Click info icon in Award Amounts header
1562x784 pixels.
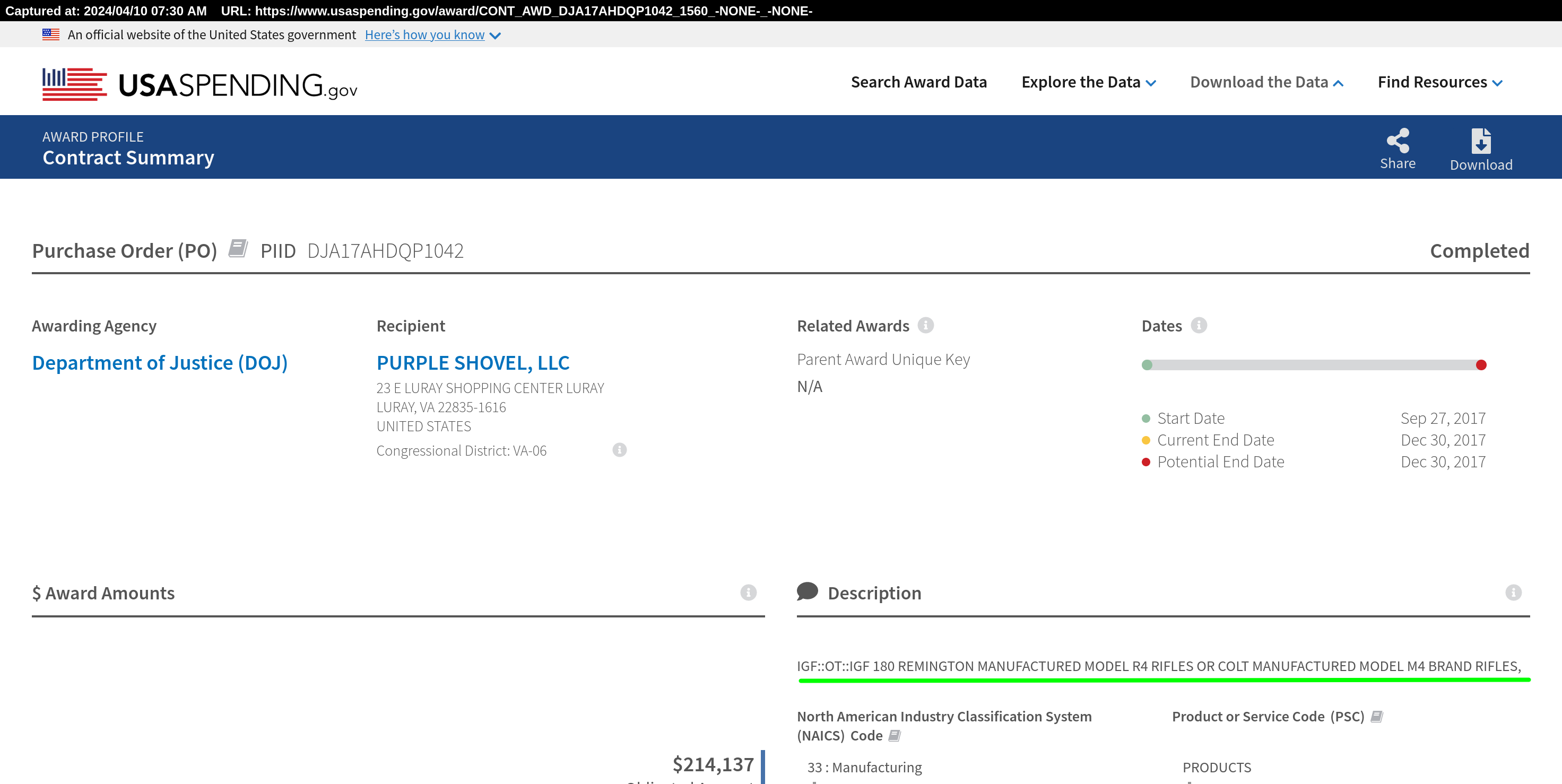748,593
